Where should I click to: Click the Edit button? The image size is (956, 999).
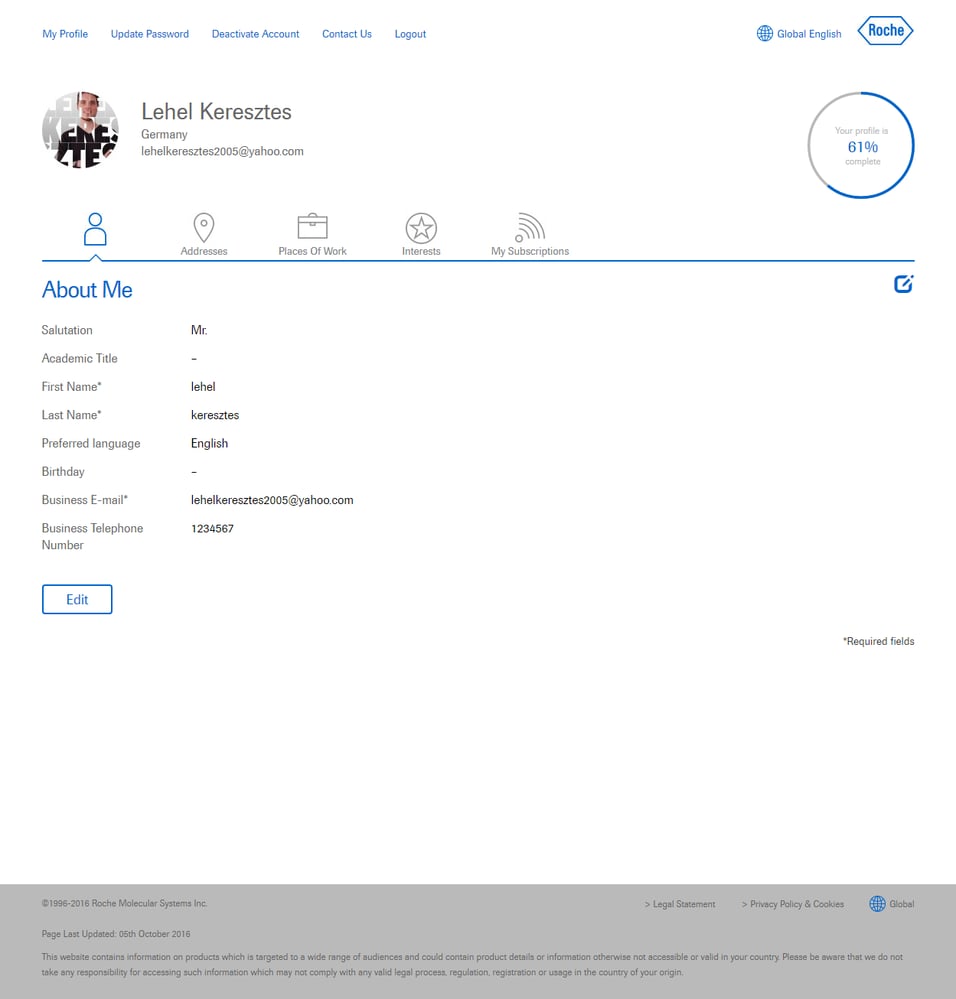pos(77,600)
